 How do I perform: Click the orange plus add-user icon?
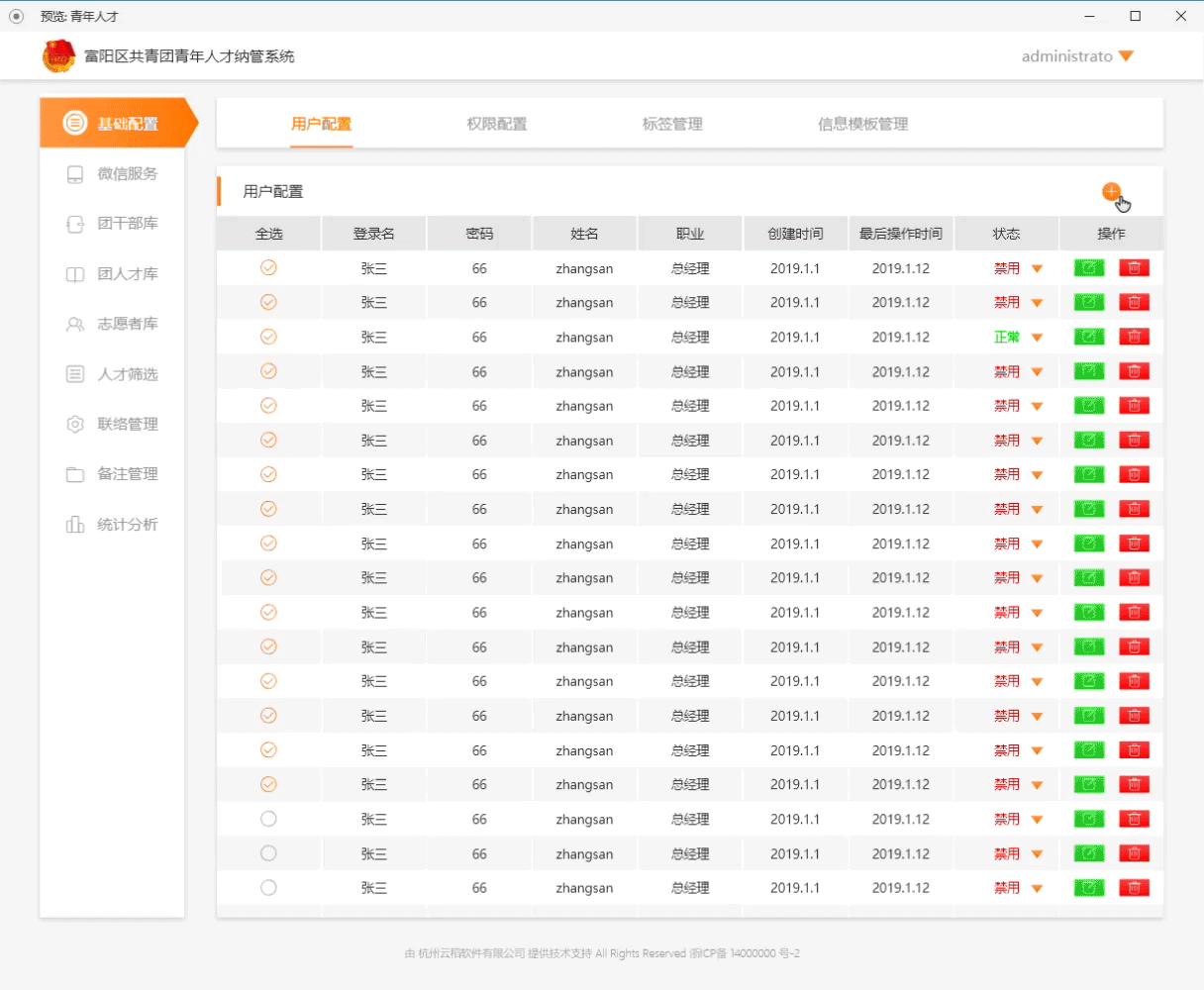click(x=1111, y=192)
